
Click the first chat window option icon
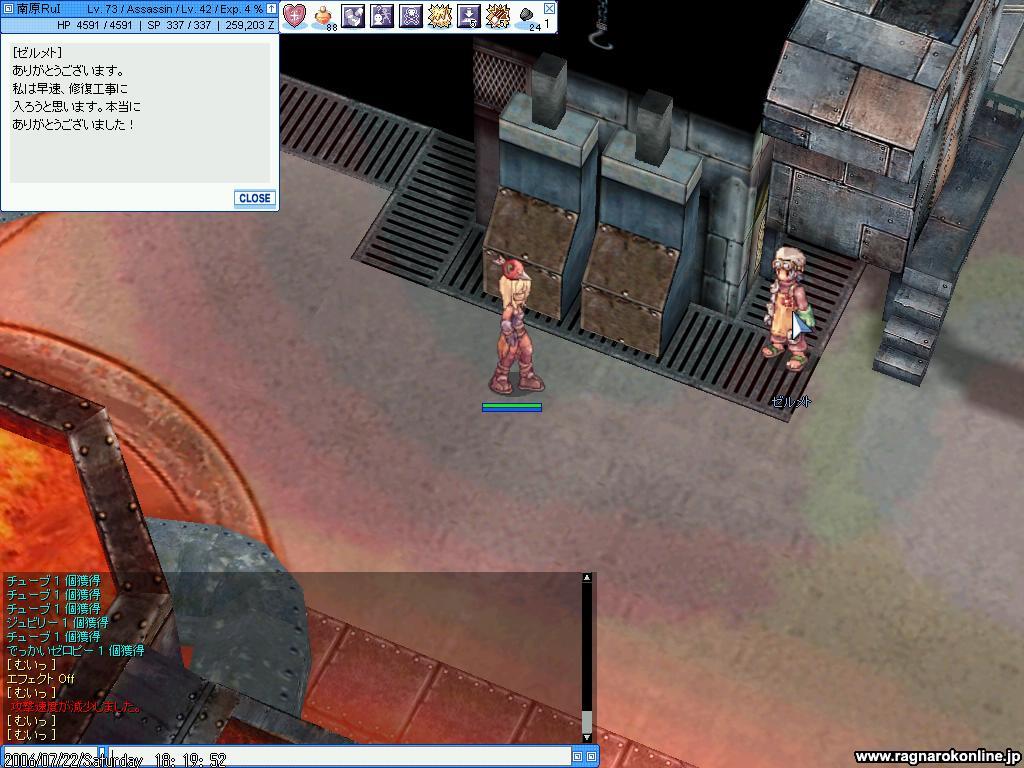(x=577, y=756)
